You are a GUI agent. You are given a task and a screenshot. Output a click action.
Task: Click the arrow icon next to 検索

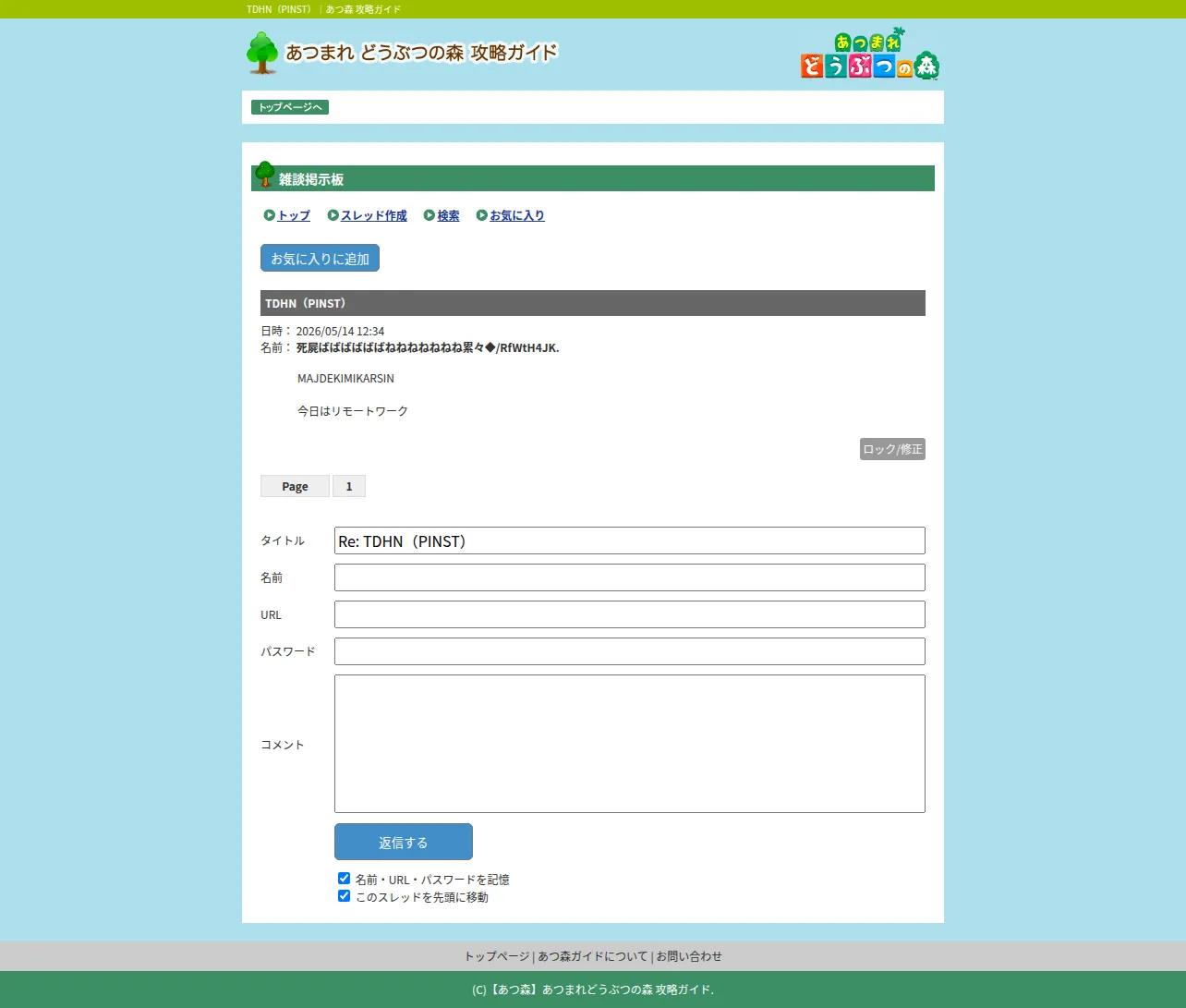click(430, 215)
